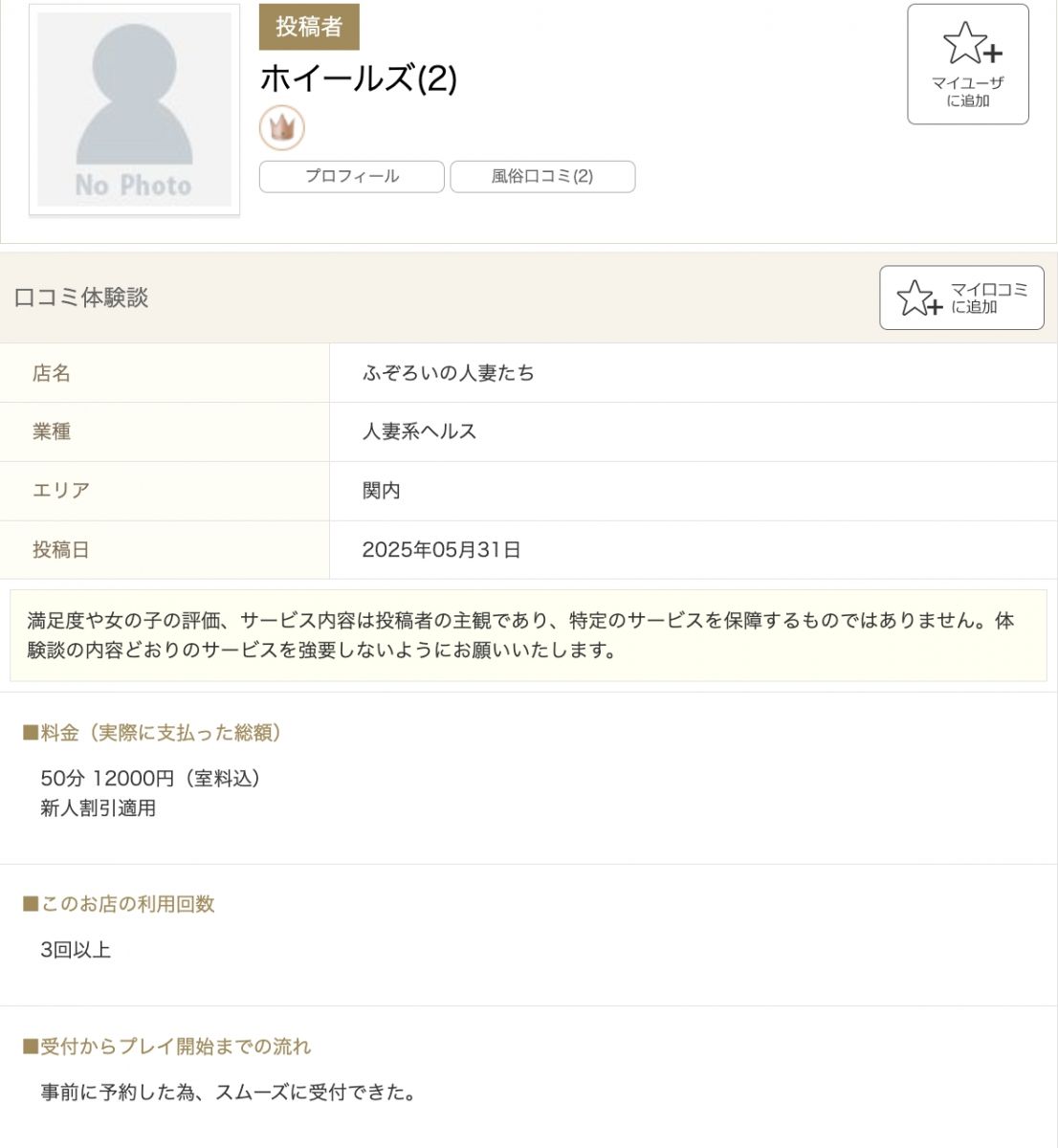Viewport: 1058px width, 1148px height.
Task: Open the poster name ホイールズ(2)
Action: pyautogui.click(x=359, y=78)
